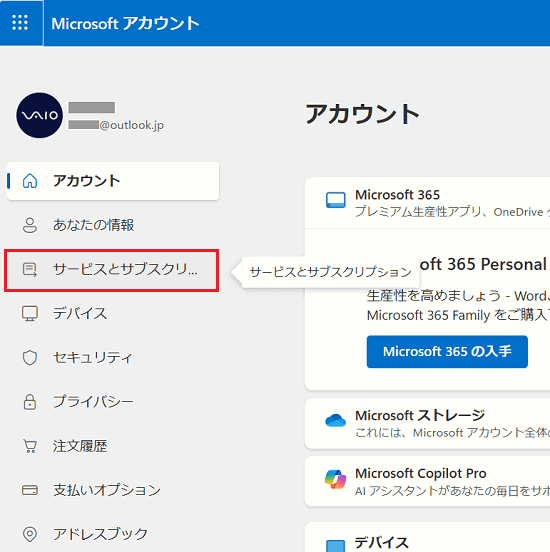
Task: Click the Microsoft 365 の入手 button
Action: pos(447,352)
